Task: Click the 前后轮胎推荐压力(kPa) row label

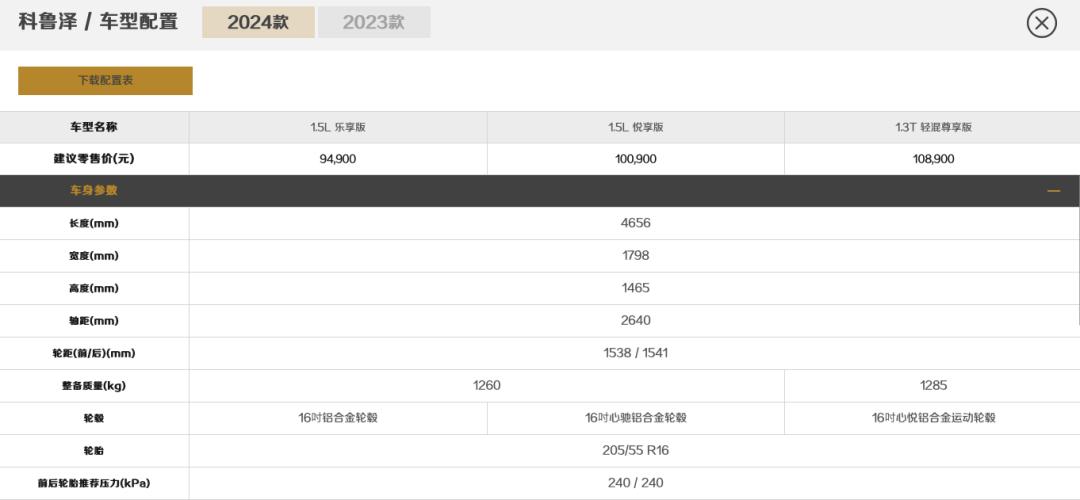Action: [93, 483]
